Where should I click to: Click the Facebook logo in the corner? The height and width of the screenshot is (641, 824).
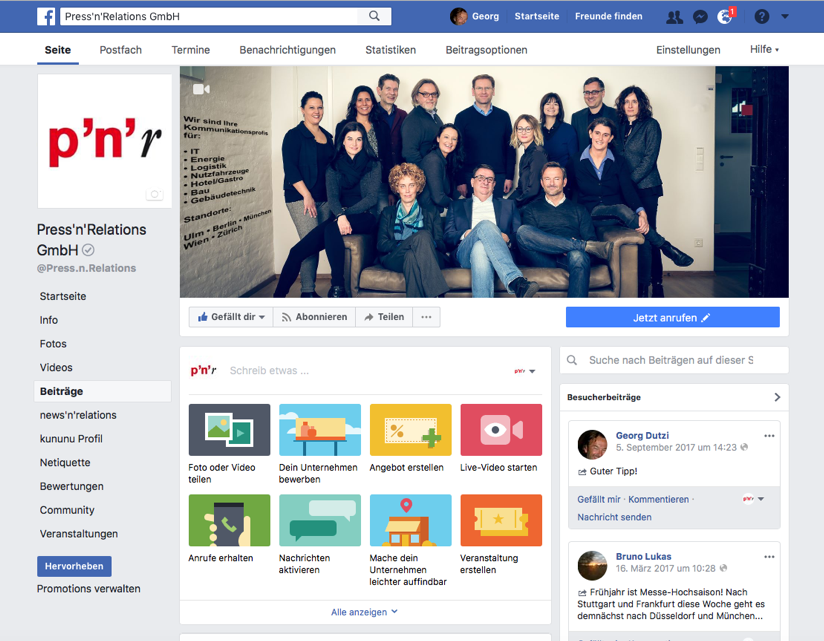(47, 16)
